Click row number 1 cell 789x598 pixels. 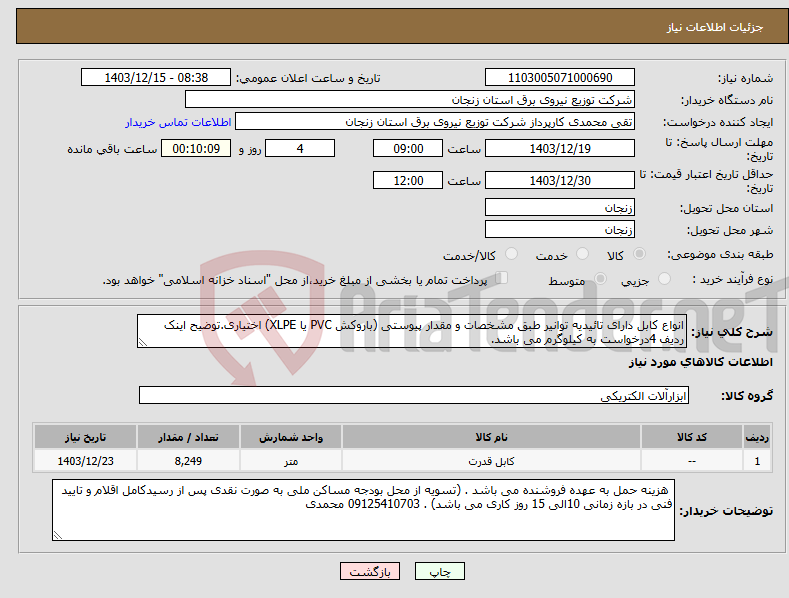pyautogui.click(x=757, y=461)
